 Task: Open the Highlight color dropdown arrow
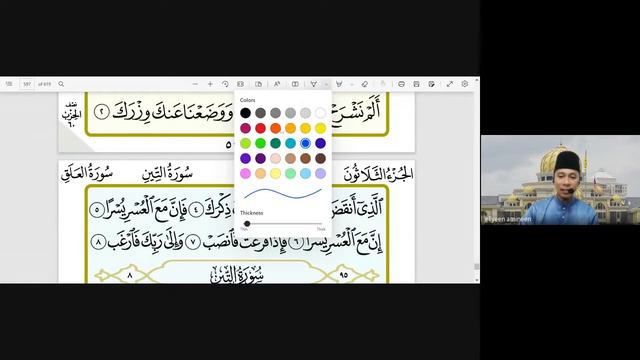351,84
